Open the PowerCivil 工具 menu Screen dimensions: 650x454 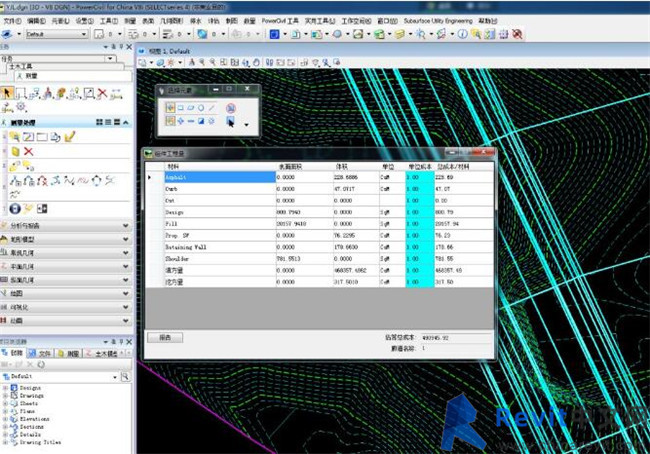pyautogui.click(x=280, y=21)
